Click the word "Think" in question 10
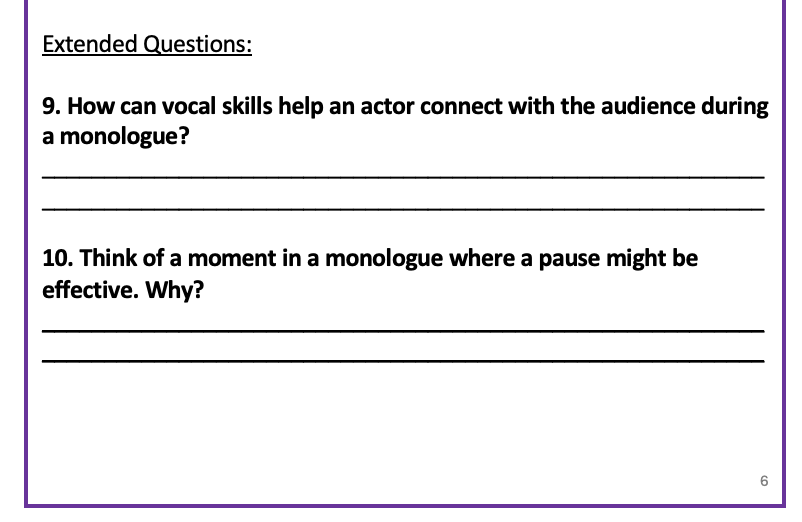The height and width of the screenshot is (522, 802). coord(108,258)
